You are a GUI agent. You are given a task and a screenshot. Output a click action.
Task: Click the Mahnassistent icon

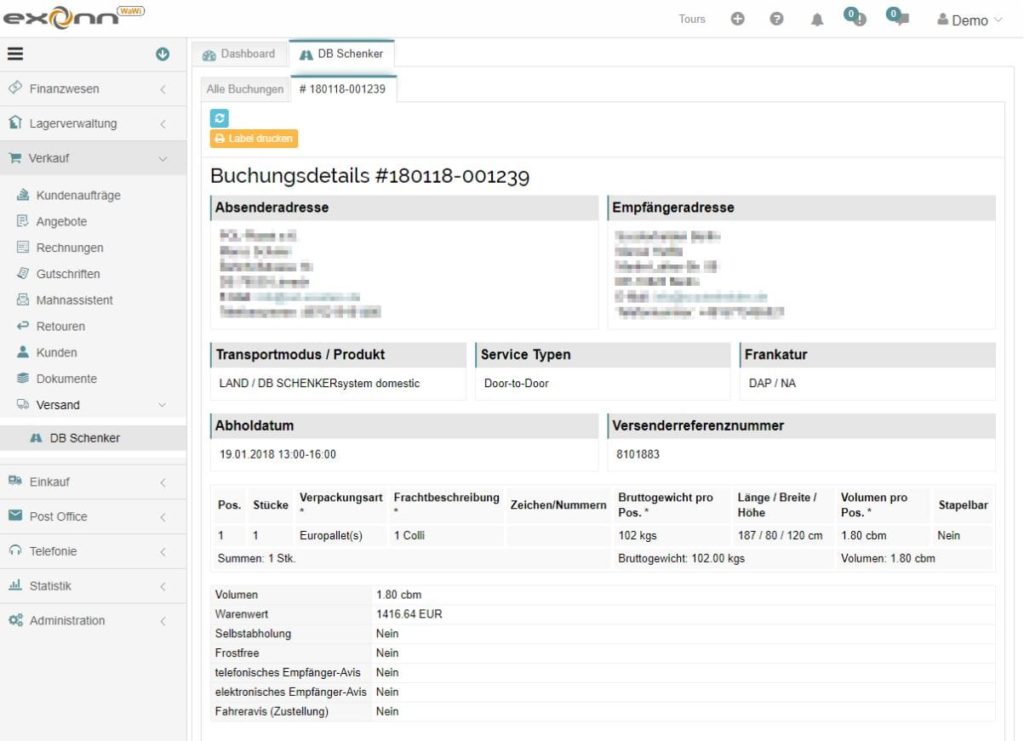(x=23, y=299)
